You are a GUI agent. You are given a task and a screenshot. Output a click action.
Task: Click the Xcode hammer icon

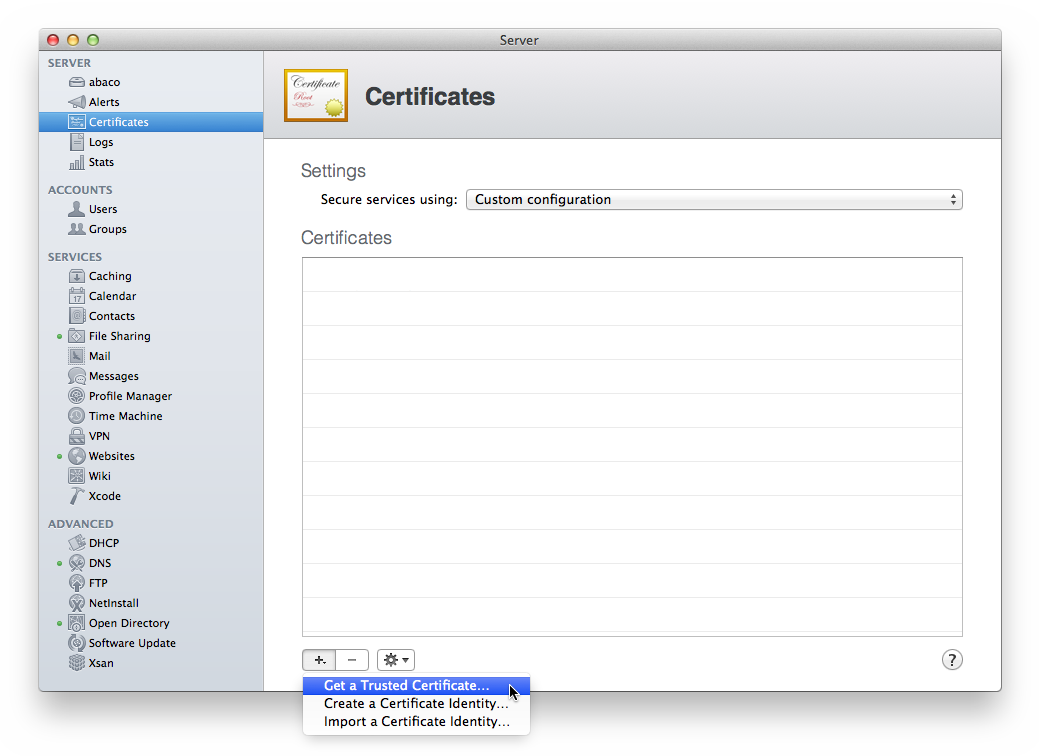[x=77, y=496]
